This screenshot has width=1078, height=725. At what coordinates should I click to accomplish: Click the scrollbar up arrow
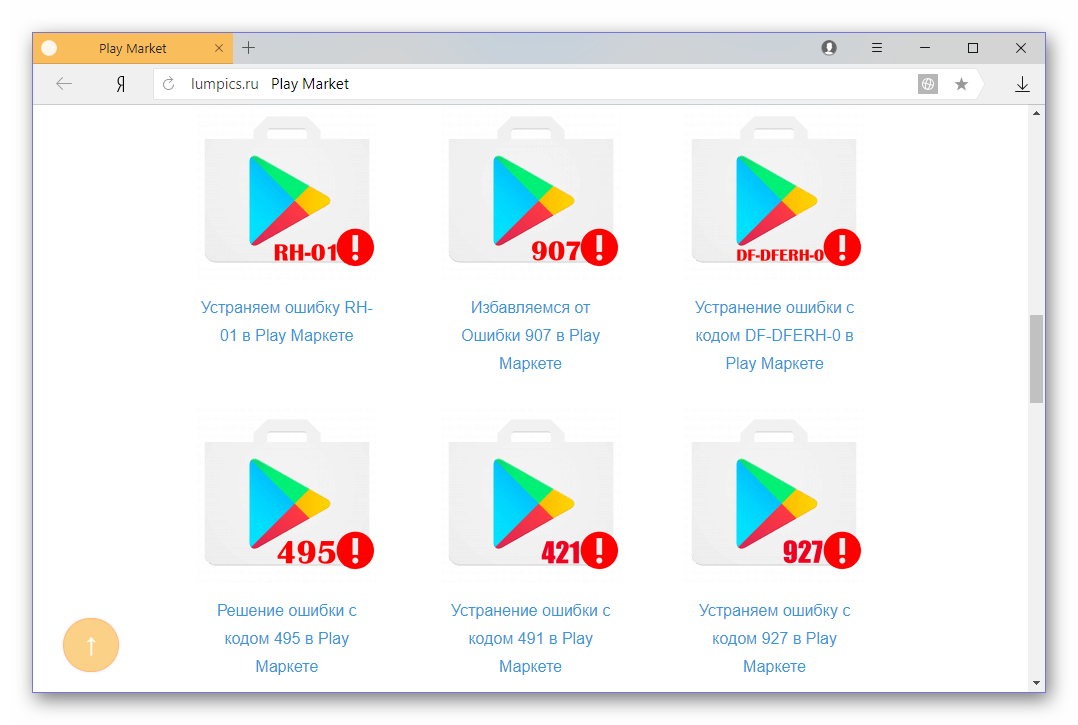[x=1036, y=113]
